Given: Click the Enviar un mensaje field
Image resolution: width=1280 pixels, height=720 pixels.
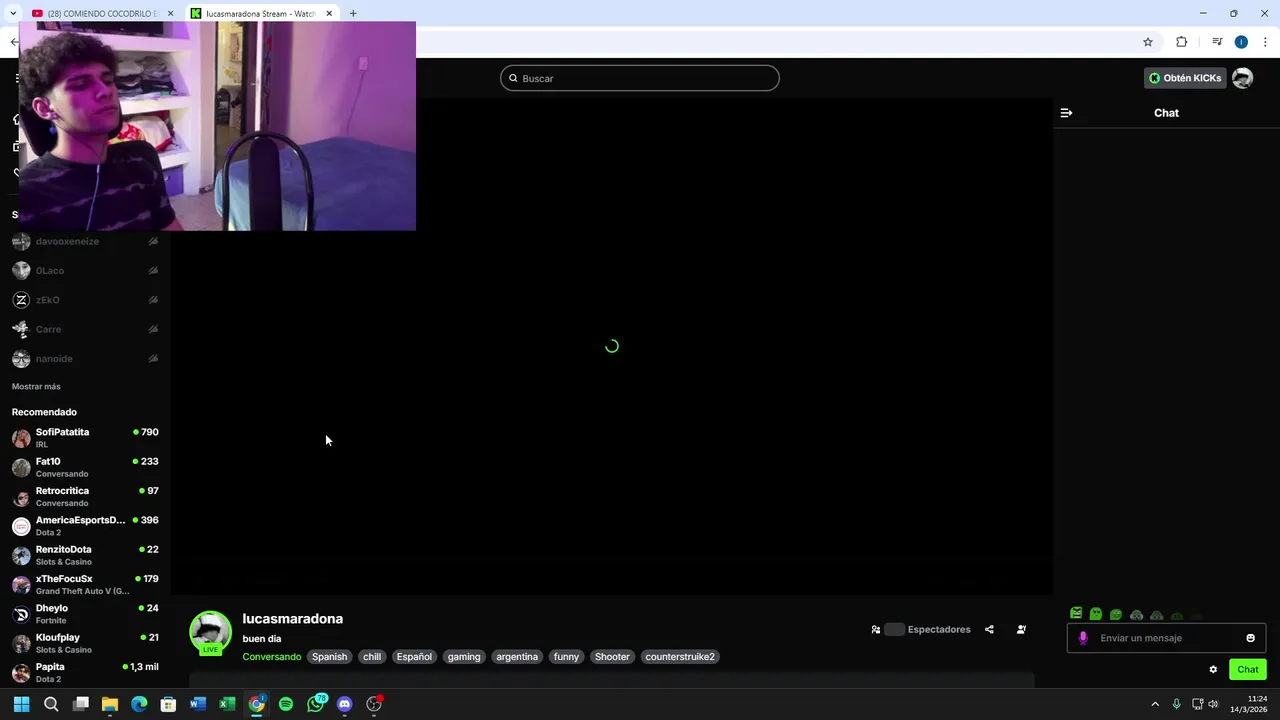Looking at the screenshot, I should point(1168,638).
